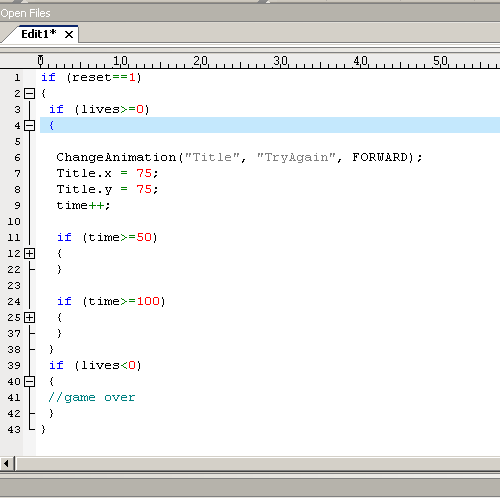
Task: Expand the folded block at line 25
Action: [29, 317]
